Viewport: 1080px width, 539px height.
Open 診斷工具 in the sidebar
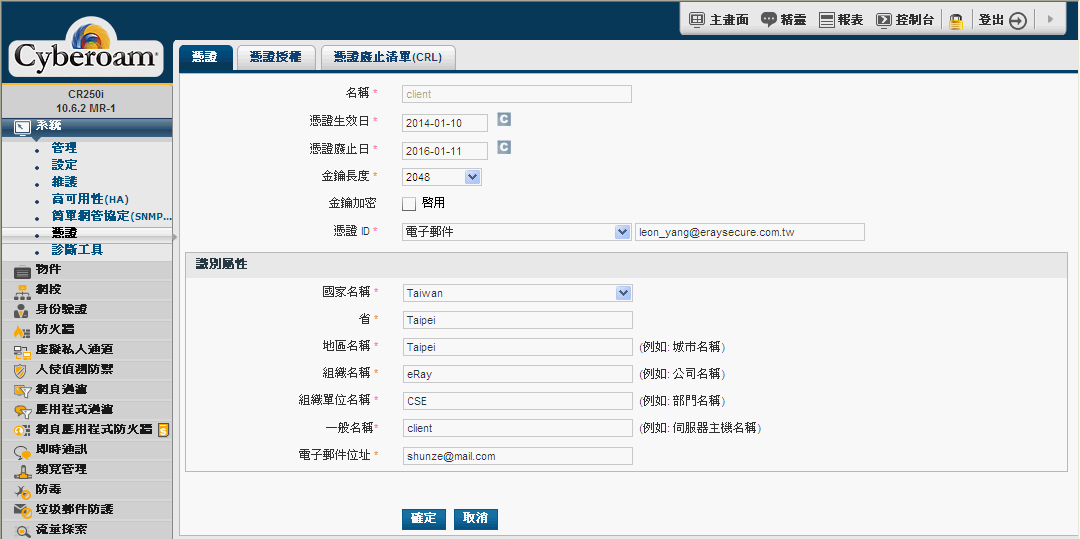pyautogui.click(x=77, y=249)
